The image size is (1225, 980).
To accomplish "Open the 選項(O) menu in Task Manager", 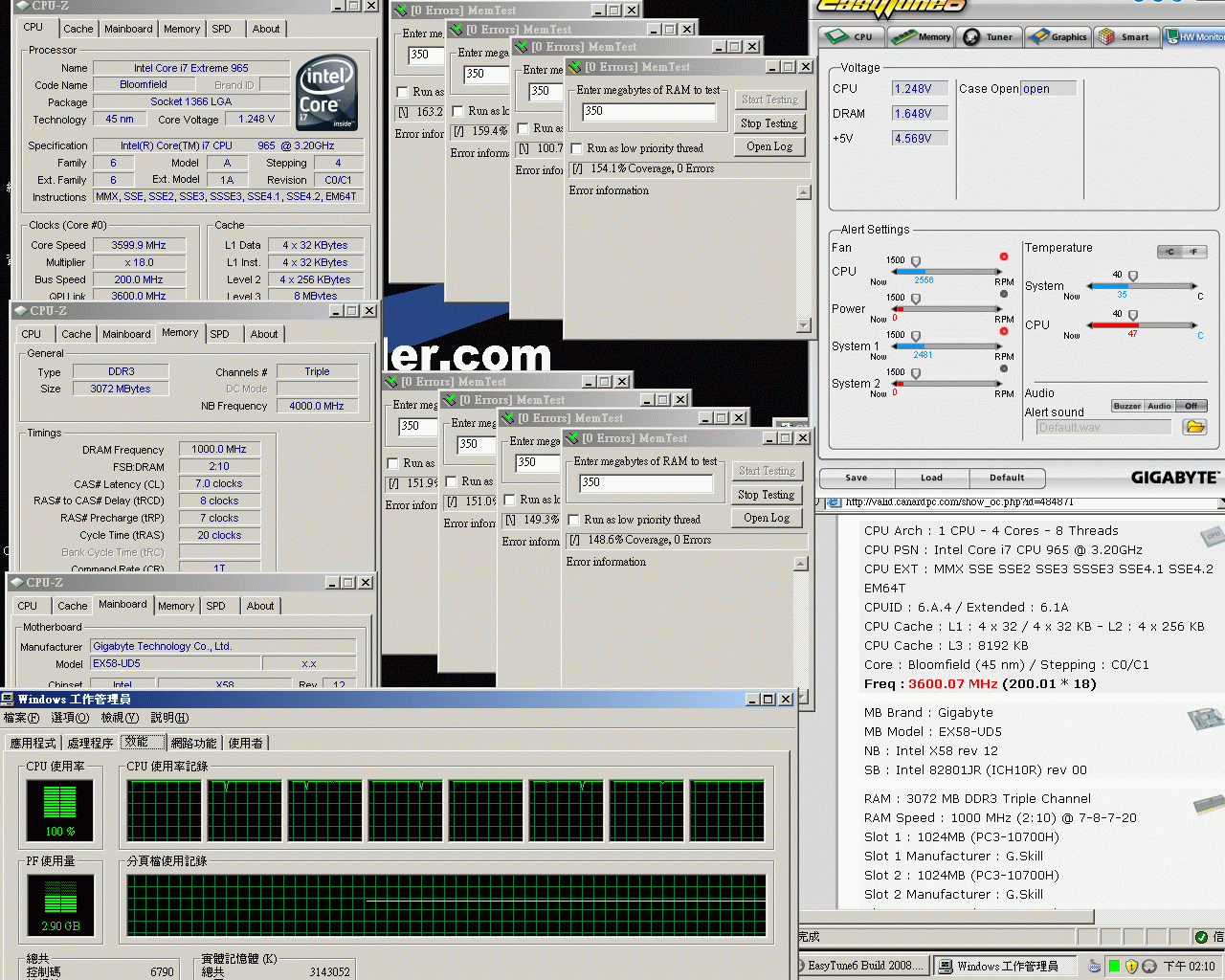I will click(70, 718).
